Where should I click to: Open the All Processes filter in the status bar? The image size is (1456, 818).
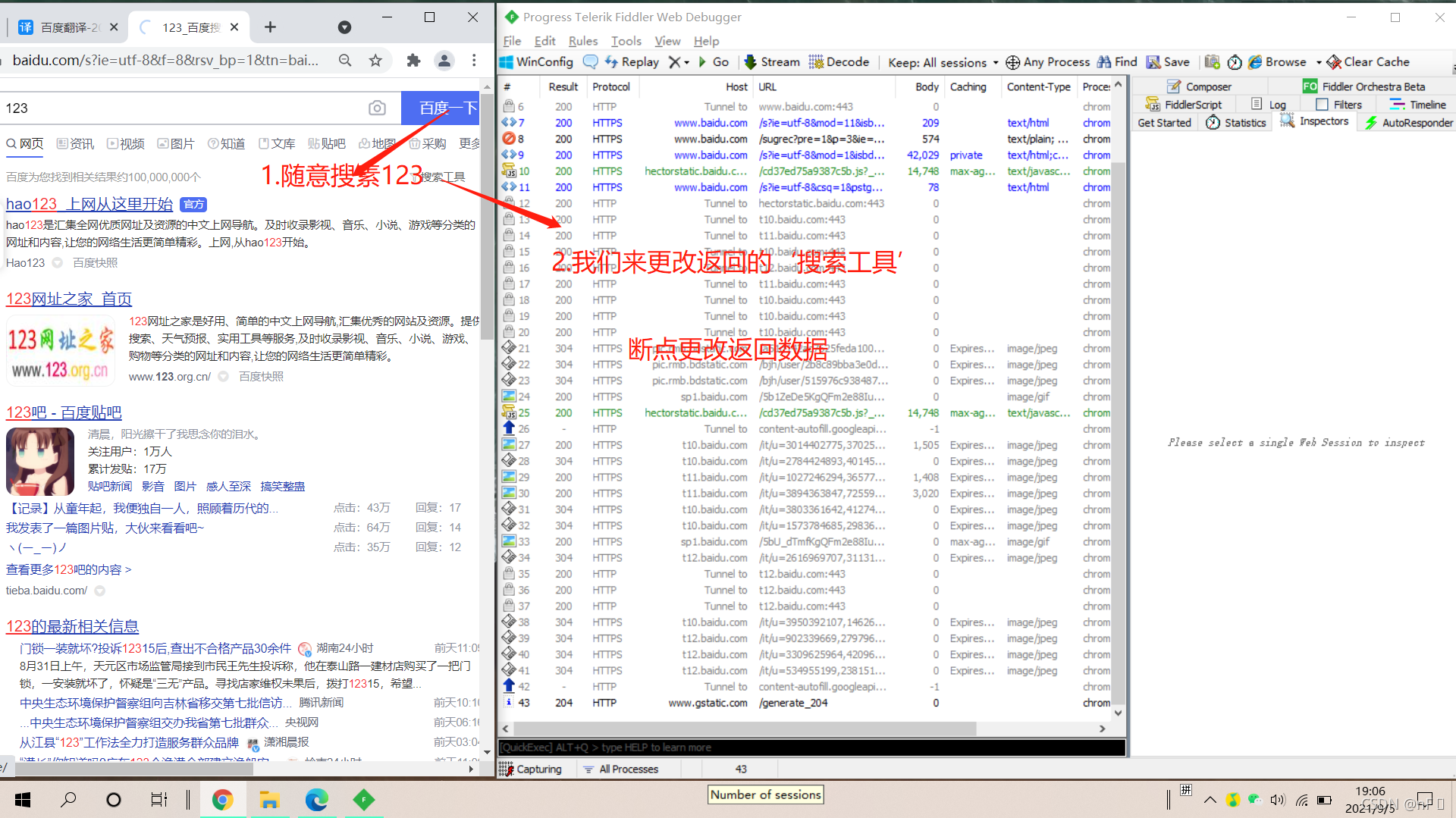tap(620, 769)
